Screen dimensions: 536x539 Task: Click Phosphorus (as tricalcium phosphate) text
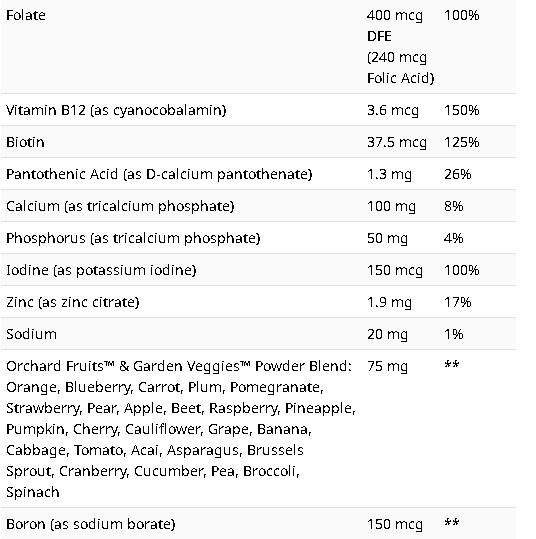point(133,238)
